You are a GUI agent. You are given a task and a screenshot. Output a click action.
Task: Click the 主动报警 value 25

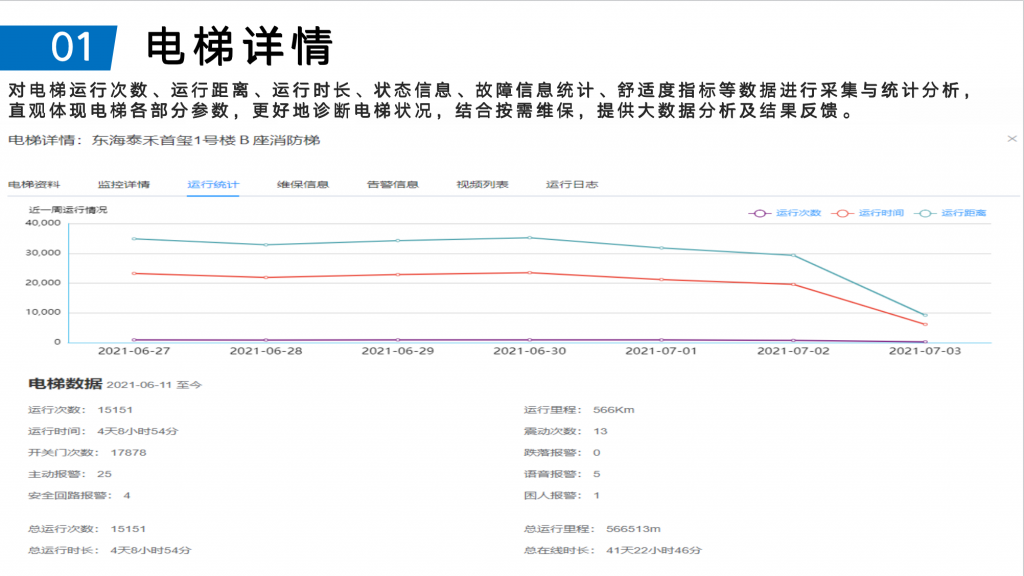pyautogui.click(x=104, y=474)
